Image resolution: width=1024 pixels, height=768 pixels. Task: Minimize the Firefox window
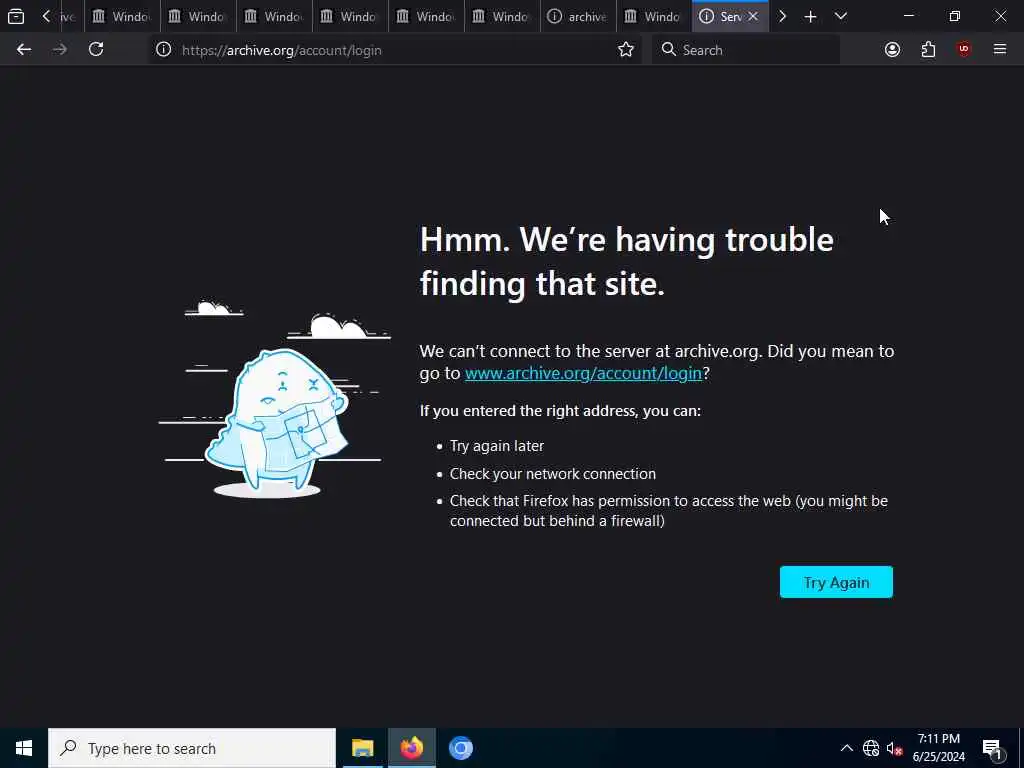click(908, 16)
